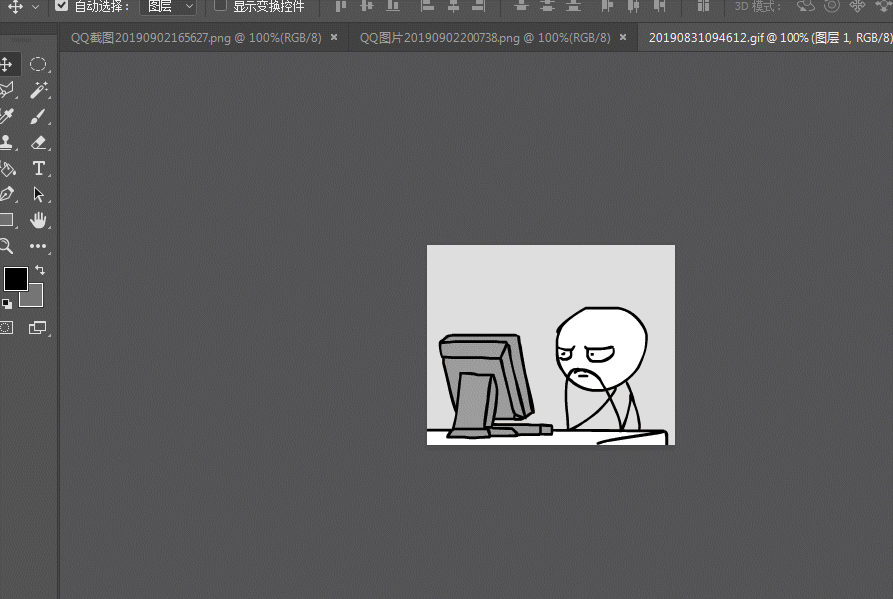The height and width of the screenshot is (599, 893).
Task: Click the 3D rotate mode icon
Action: tap(806, 6)
